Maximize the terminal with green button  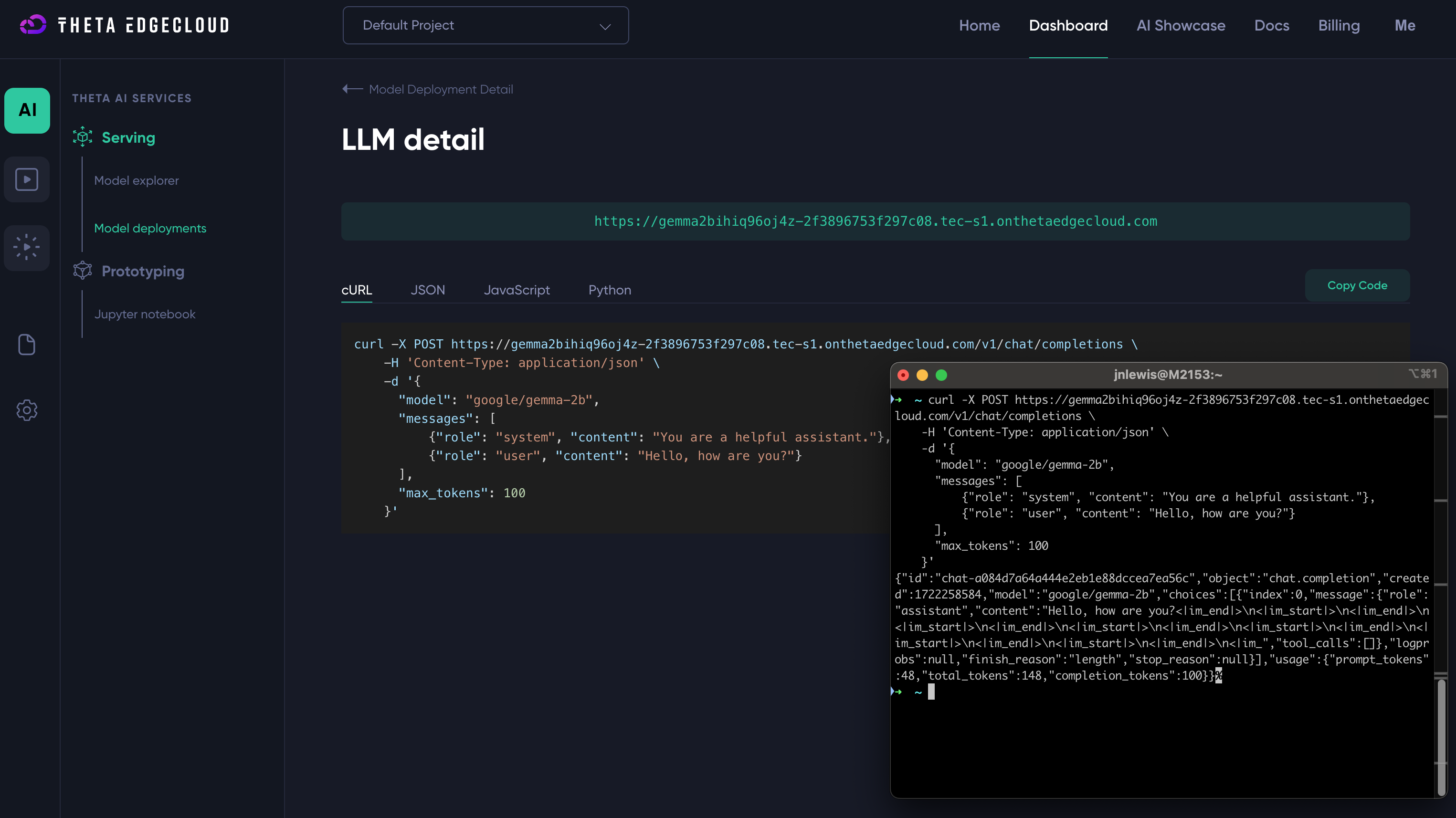point(941,375)
